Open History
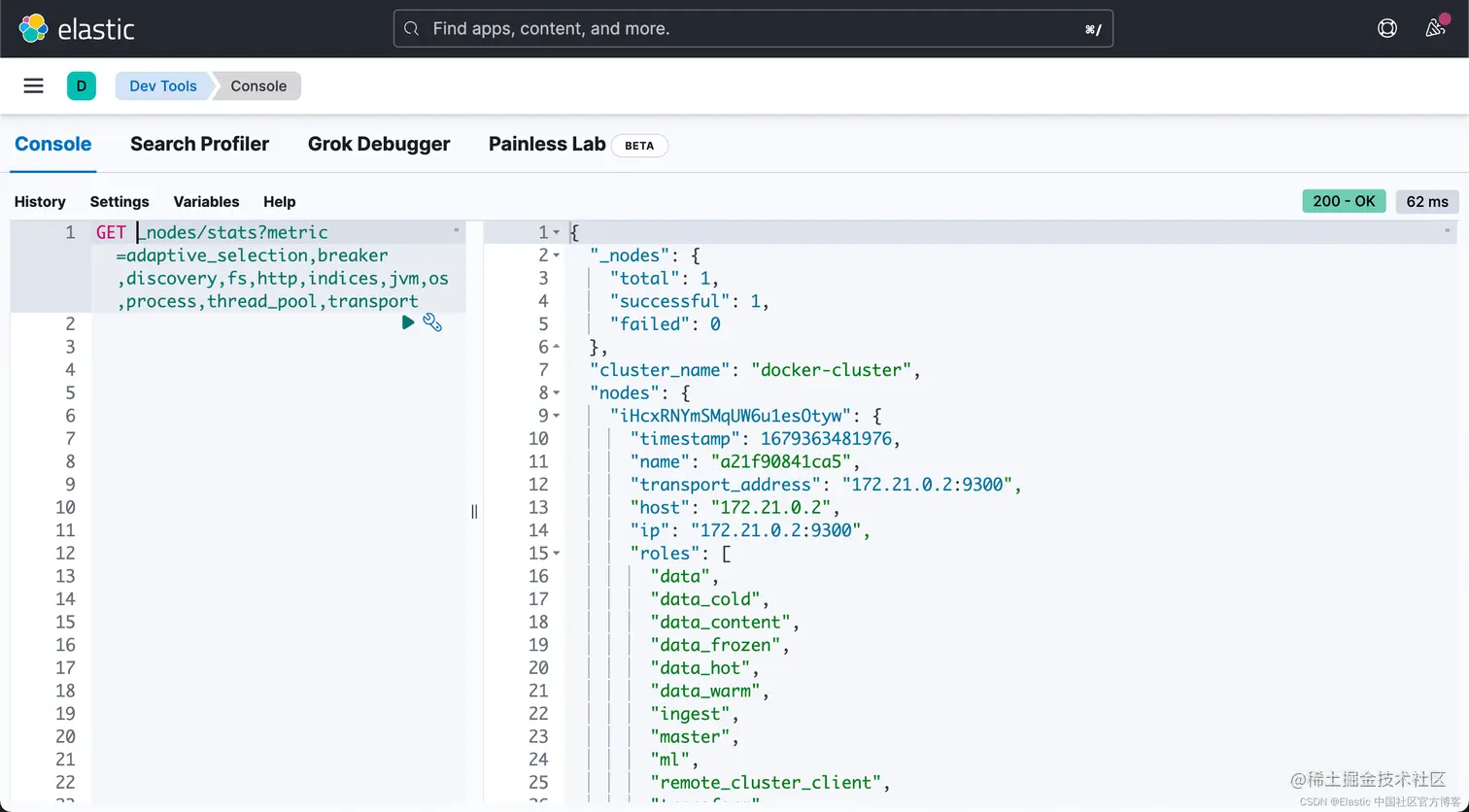Screen dimensions: 1469x812 pos(40,201)
